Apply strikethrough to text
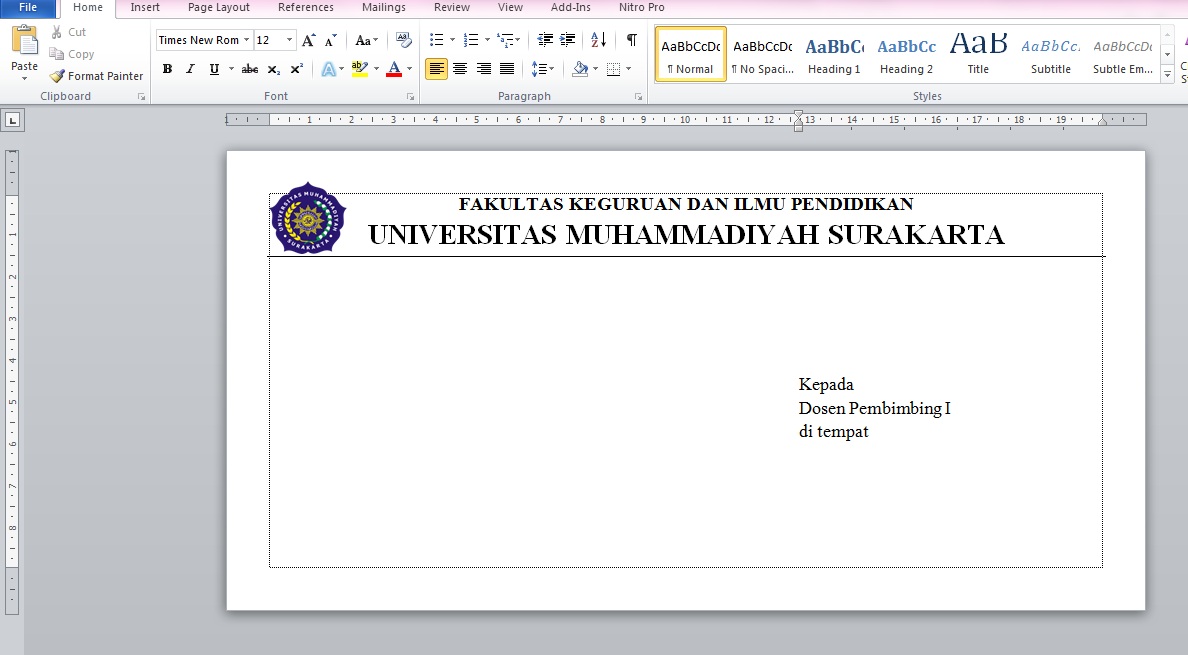The height and width of the screenshot is (655, 1188). click(x=249, y=69)
